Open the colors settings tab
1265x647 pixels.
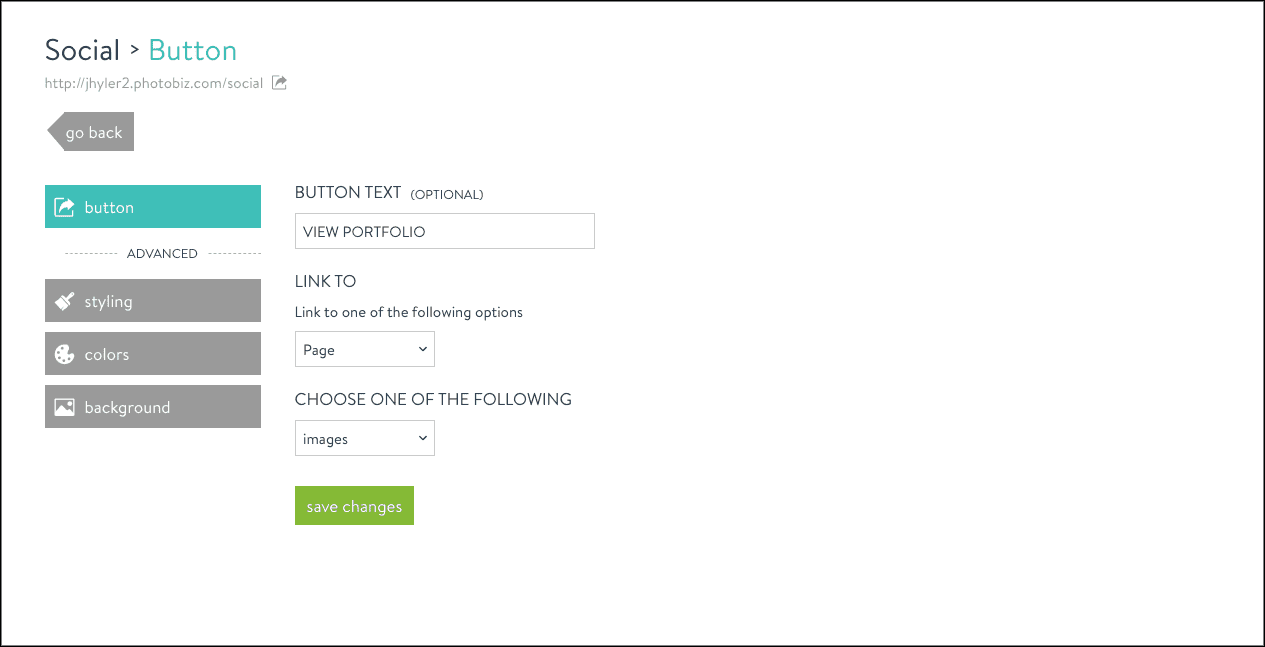click(152, 353)
